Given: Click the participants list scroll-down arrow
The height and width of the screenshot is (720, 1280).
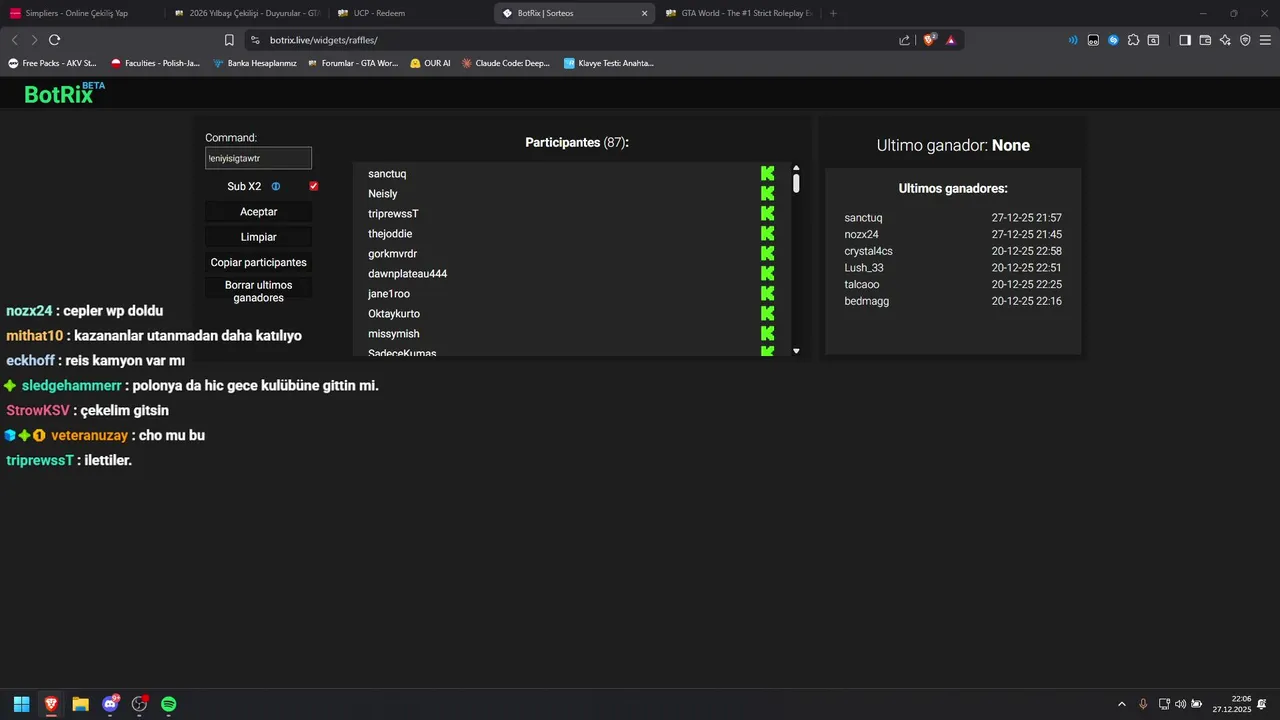Looking at the screenshot, I should click(x=796, y=351).
